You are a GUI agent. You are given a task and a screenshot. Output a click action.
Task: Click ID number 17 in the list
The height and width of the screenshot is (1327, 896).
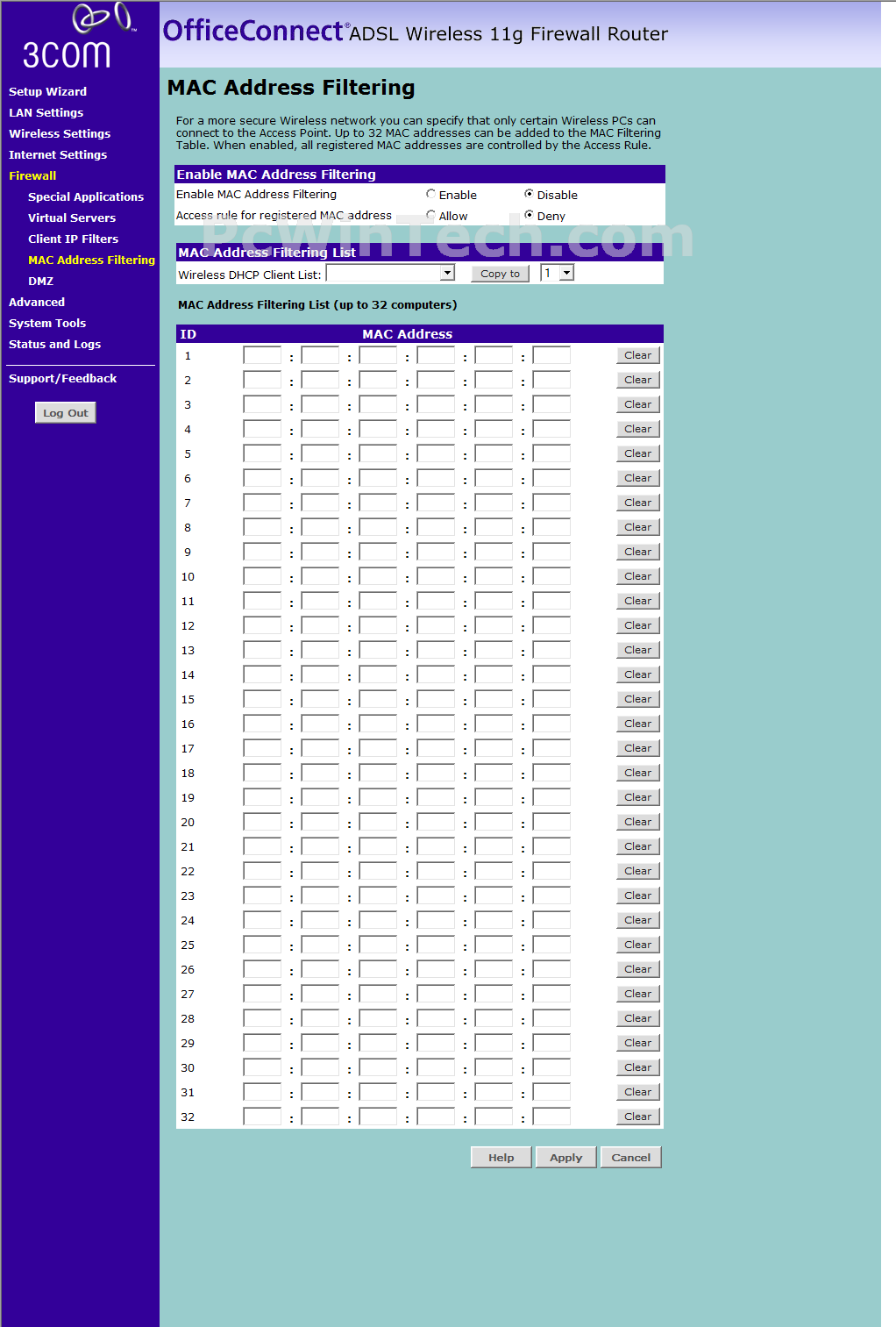tap(188, 748)
